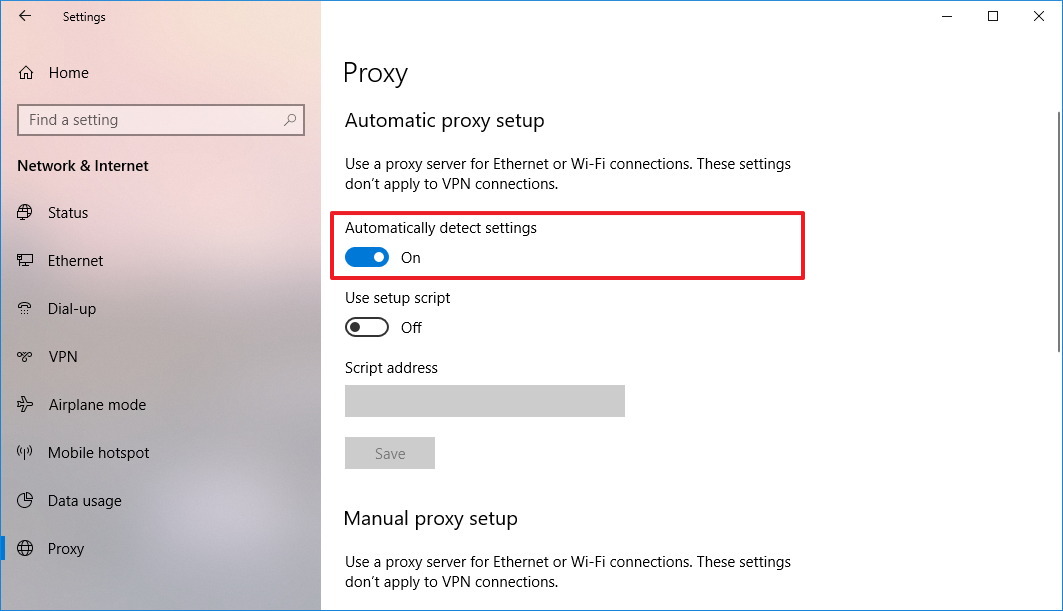Click the Proxy section icon
Image resolution: width=1063 pixels, height=611 pixels.
[24, 549]
